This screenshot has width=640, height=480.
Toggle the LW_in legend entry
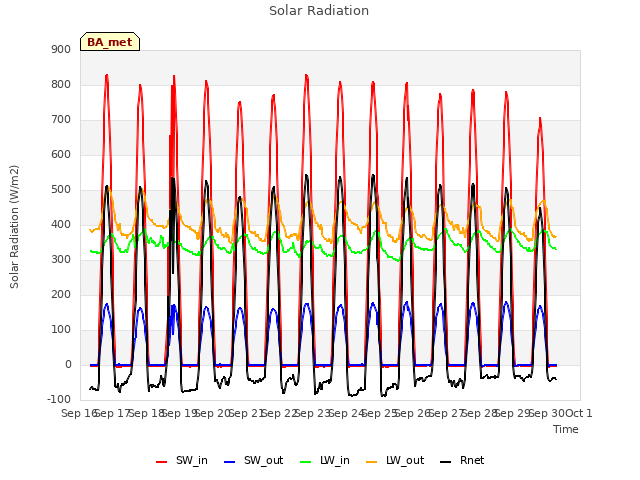pos(325,460)
